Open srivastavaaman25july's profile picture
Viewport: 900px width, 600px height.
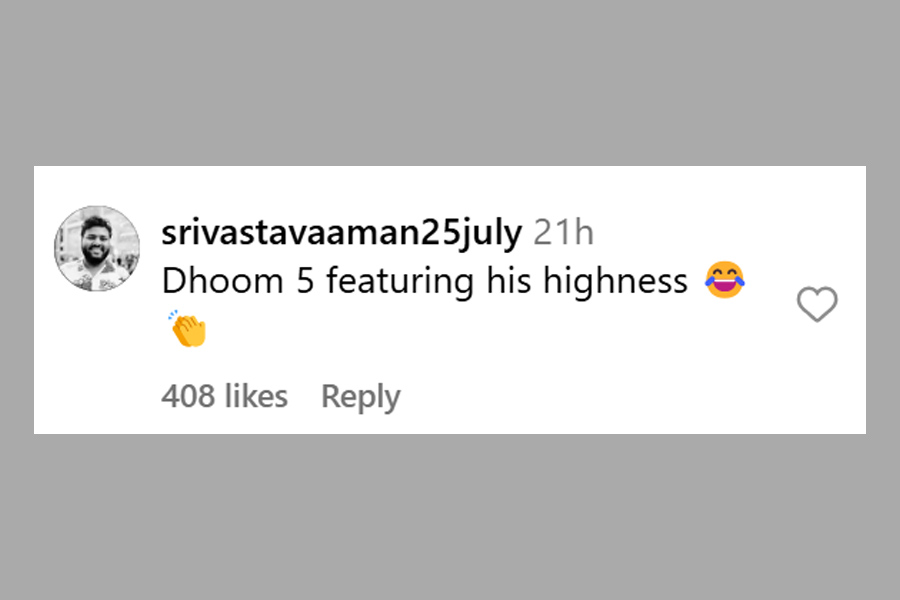click(x=97, y=249)
